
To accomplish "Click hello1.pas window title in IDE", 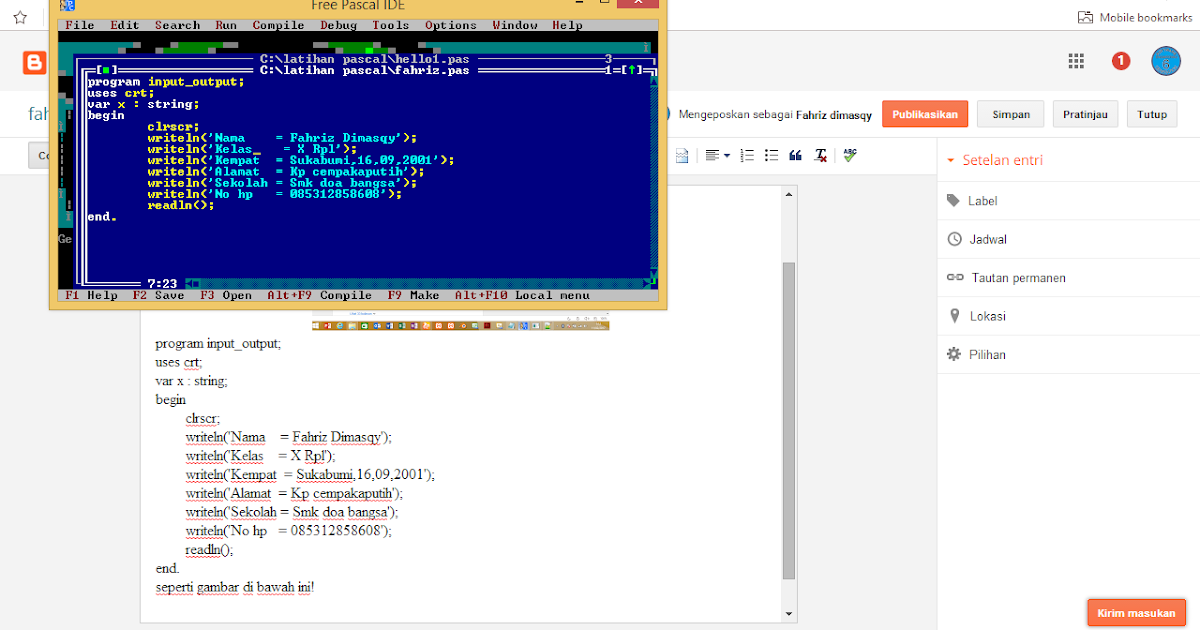I will tap(364, 59).
